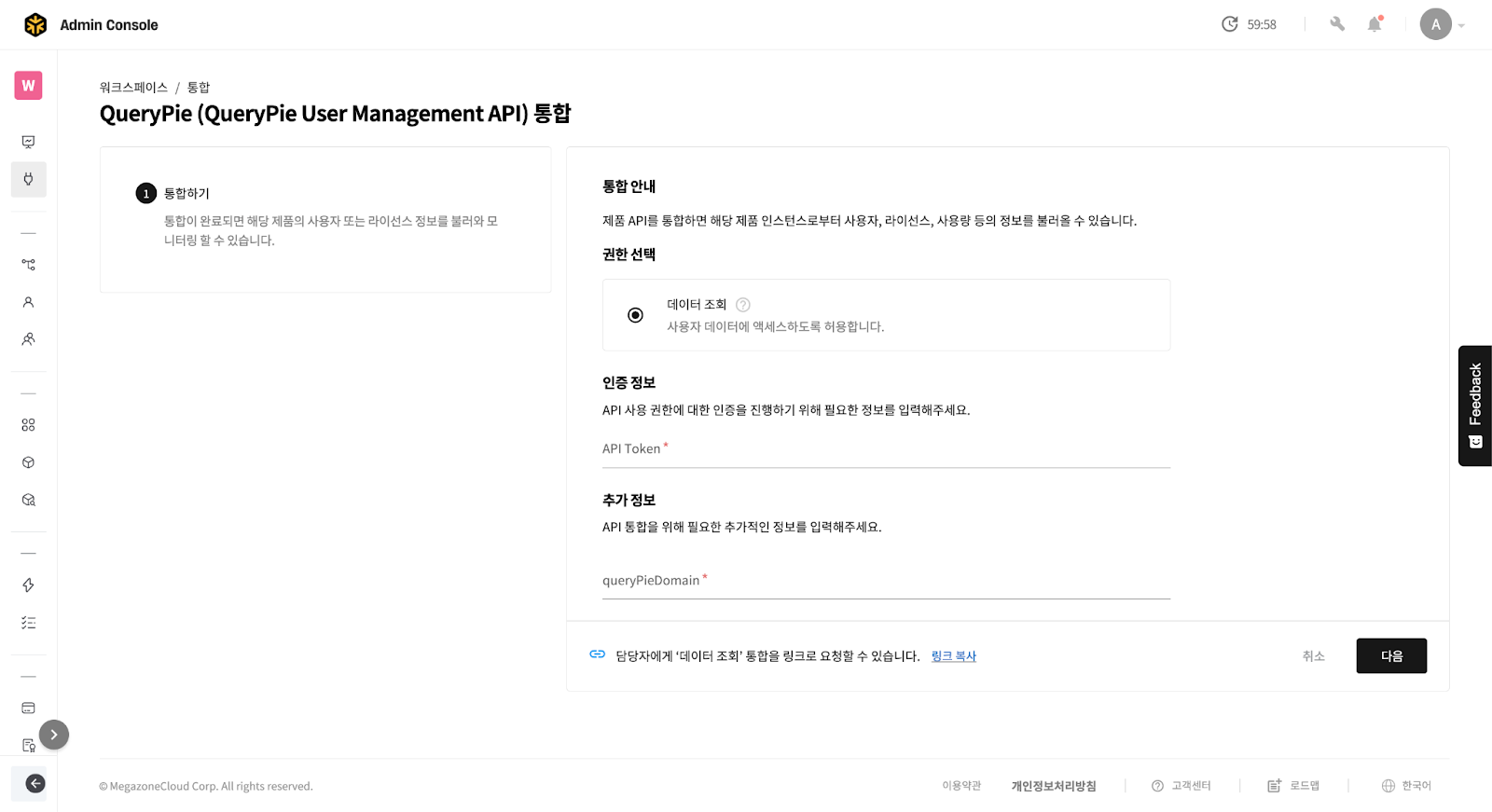
Task: Go to 워크스페이스 breadcrumb
Action: 133,88
